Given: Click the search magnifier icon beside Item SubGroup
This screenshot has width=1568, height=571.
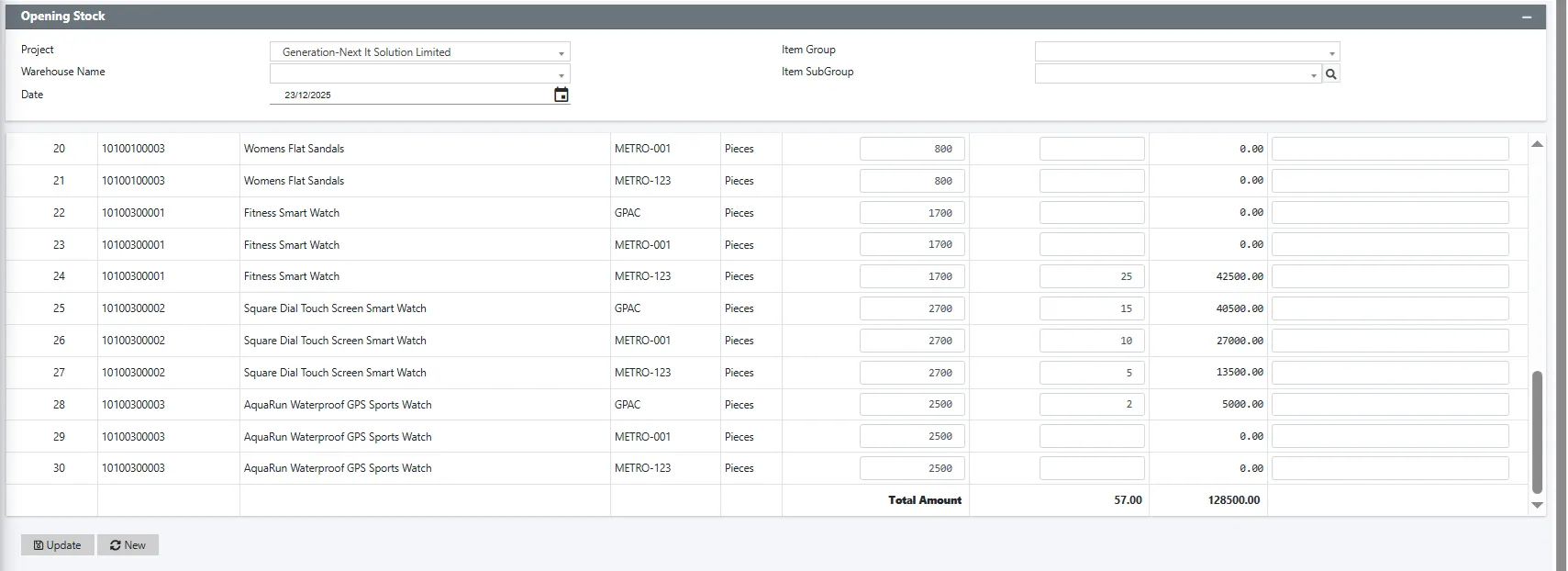Looking at the screenshot, I should pos(1331,74).
